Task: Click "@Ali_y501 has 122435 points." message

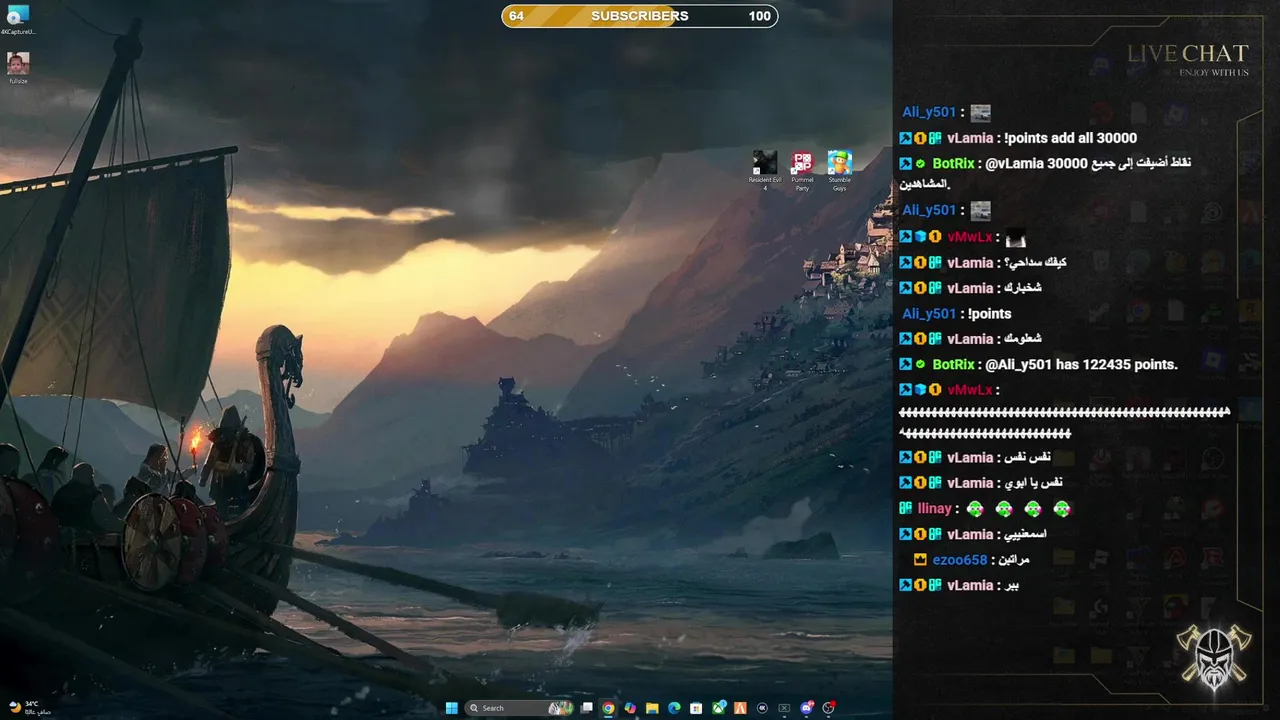Action: (x=1081, y=365)
